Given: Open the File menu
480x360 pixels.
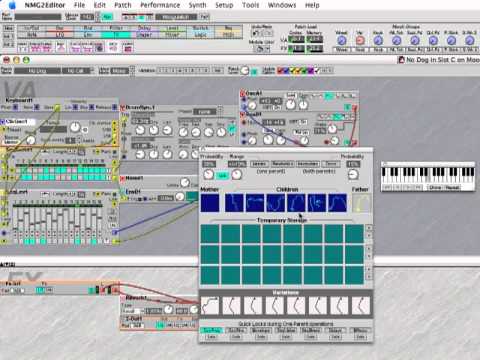Looking at the screenshot, I should click(x=79, y=5).
